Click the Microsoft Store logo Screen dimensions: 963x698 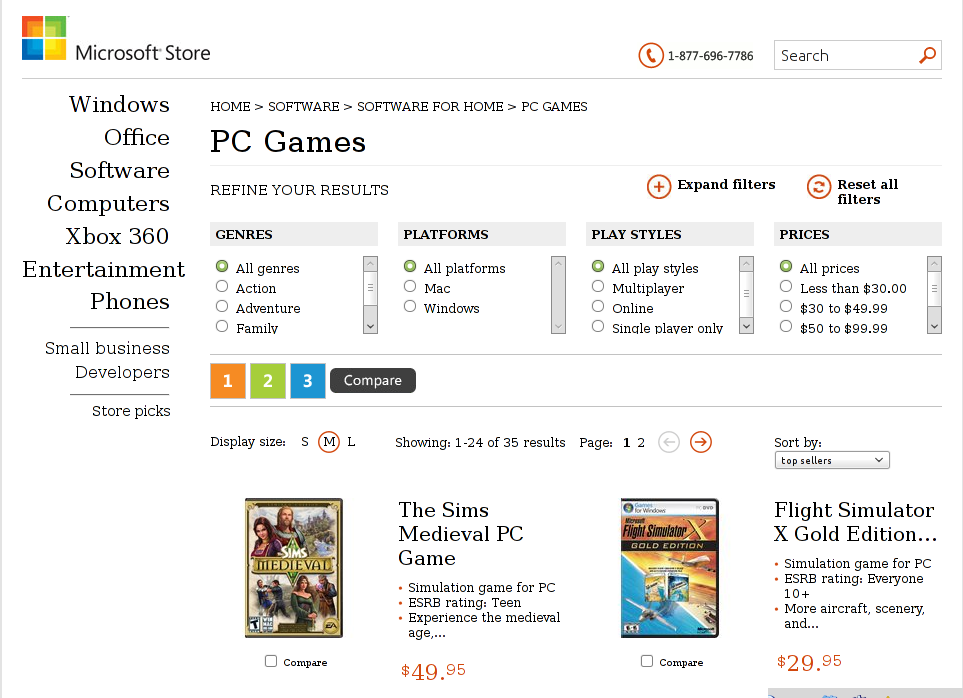[x=116, y=39]
